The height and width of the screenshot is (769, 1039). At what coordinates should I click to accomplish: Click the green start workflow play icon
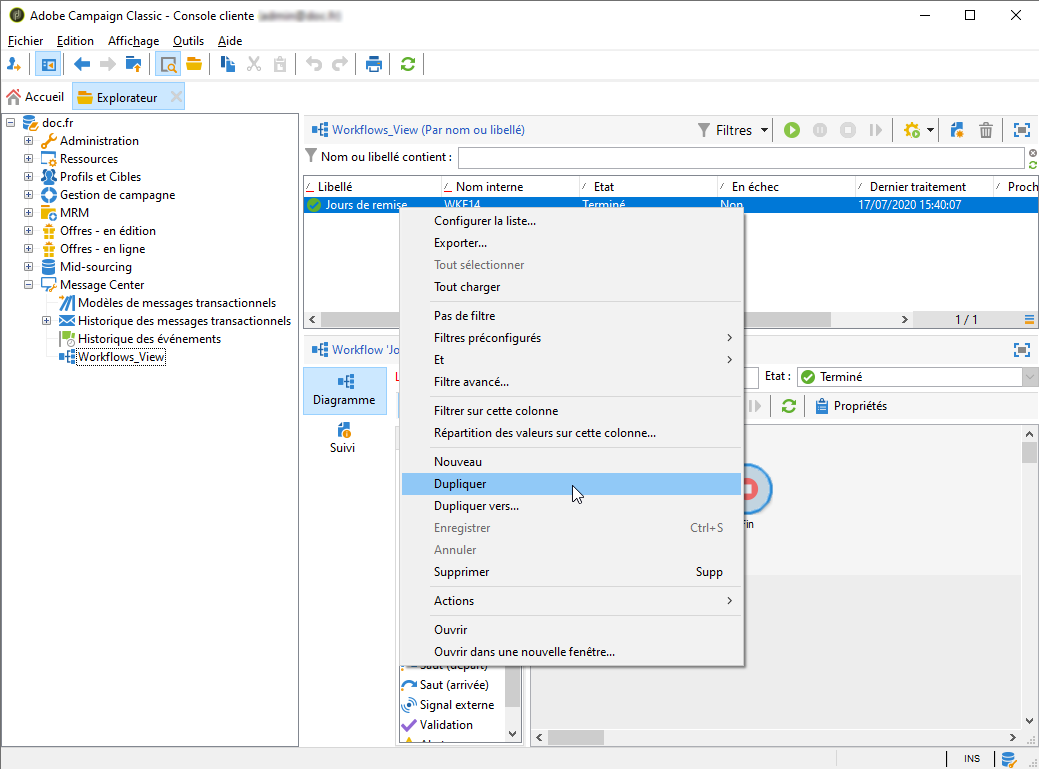792,130
